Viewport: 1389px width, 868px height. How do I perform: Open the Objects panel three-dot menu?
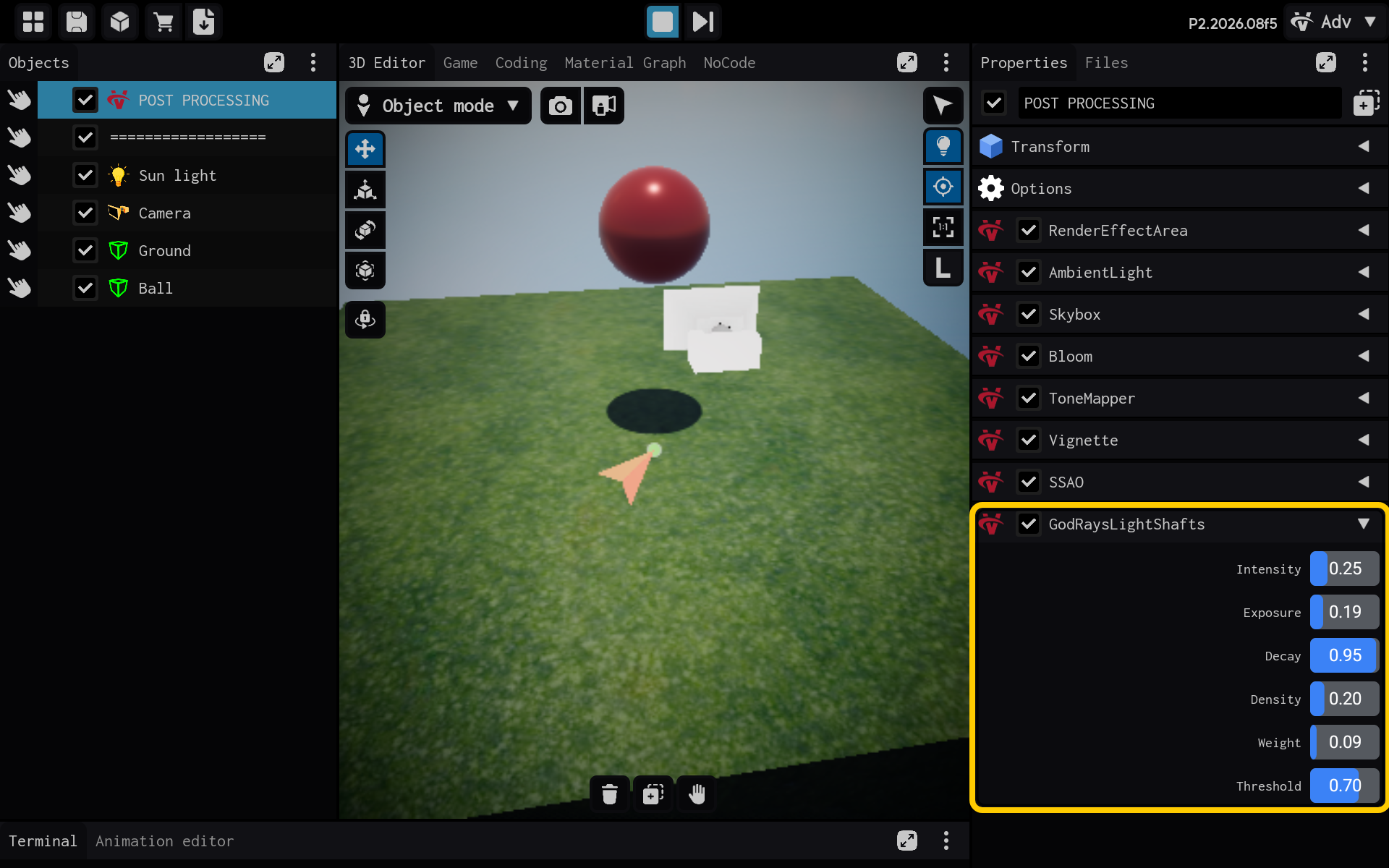point(313,62)
